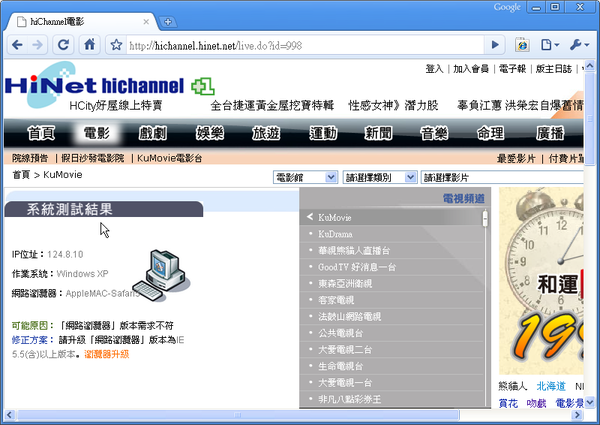
Task: Go back with the browser back arrow
Action: 17,45
